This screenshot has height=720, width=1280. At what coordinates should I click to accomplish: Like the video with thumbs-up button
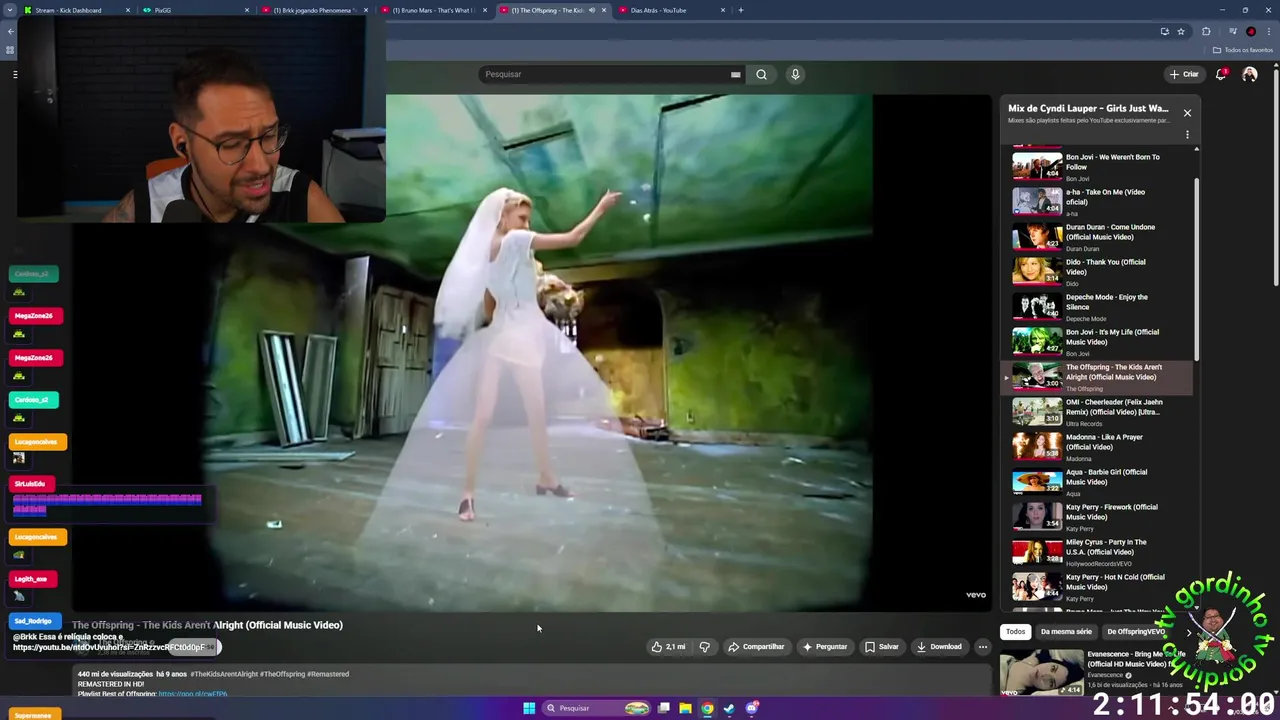tap(668, 647)
